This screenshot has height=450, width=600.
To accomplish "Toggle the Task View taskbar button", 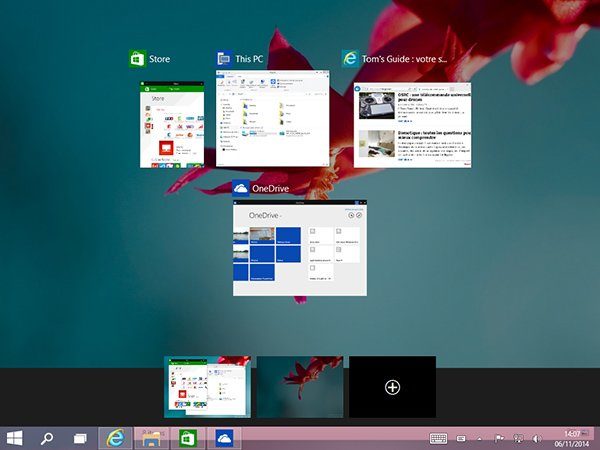I will (x=80, y=438).
